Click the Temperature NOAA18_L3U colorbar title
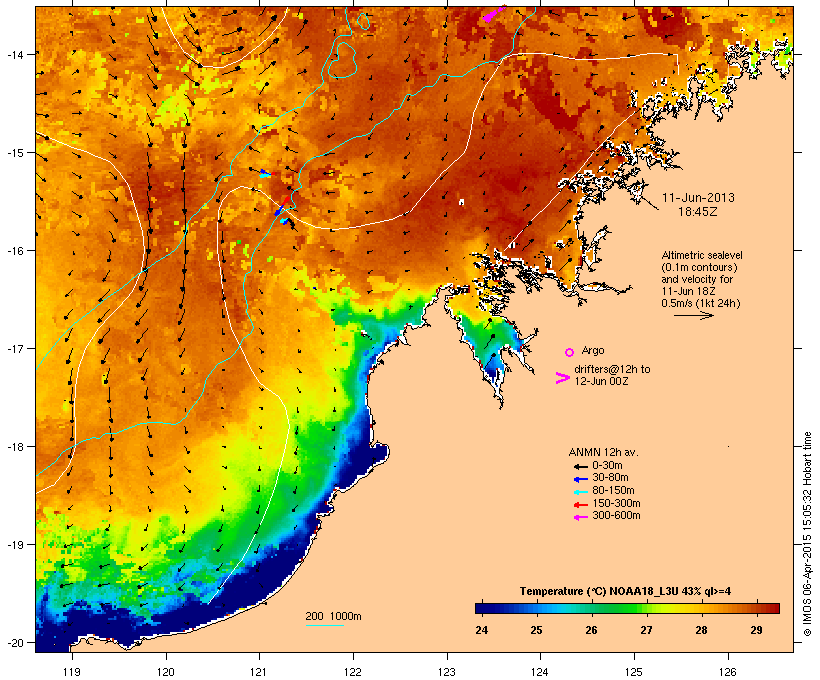820x680 pixels. click(625, 592)
